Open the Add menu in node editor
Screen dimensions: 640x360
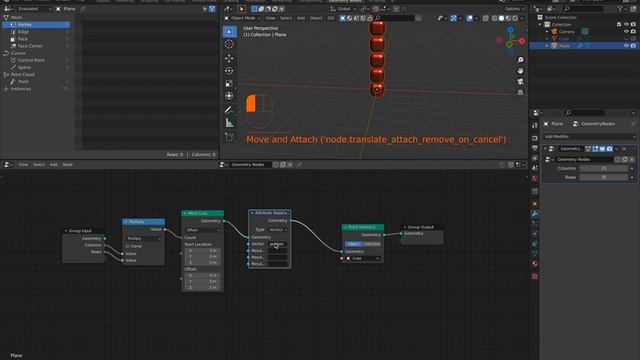pyautogui.click(x=53, y=164)
